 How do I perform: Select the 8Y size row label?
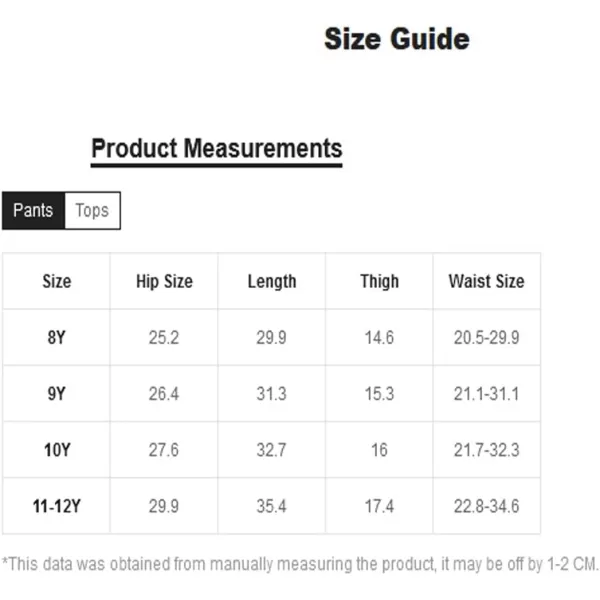pos(57,337)
